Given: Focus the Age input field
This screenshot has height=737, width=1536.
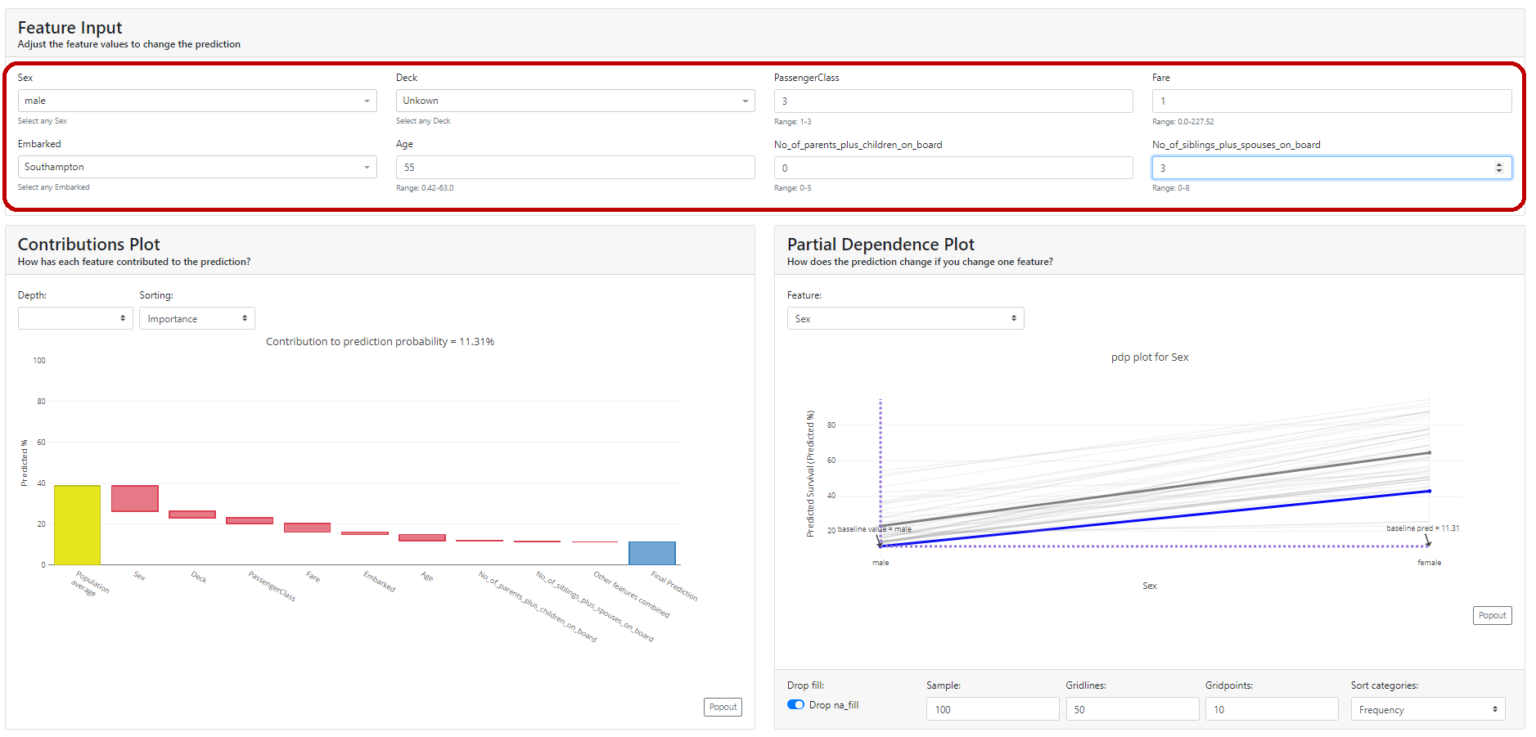Looking at the screenshot, I should [x=575, y=167].
